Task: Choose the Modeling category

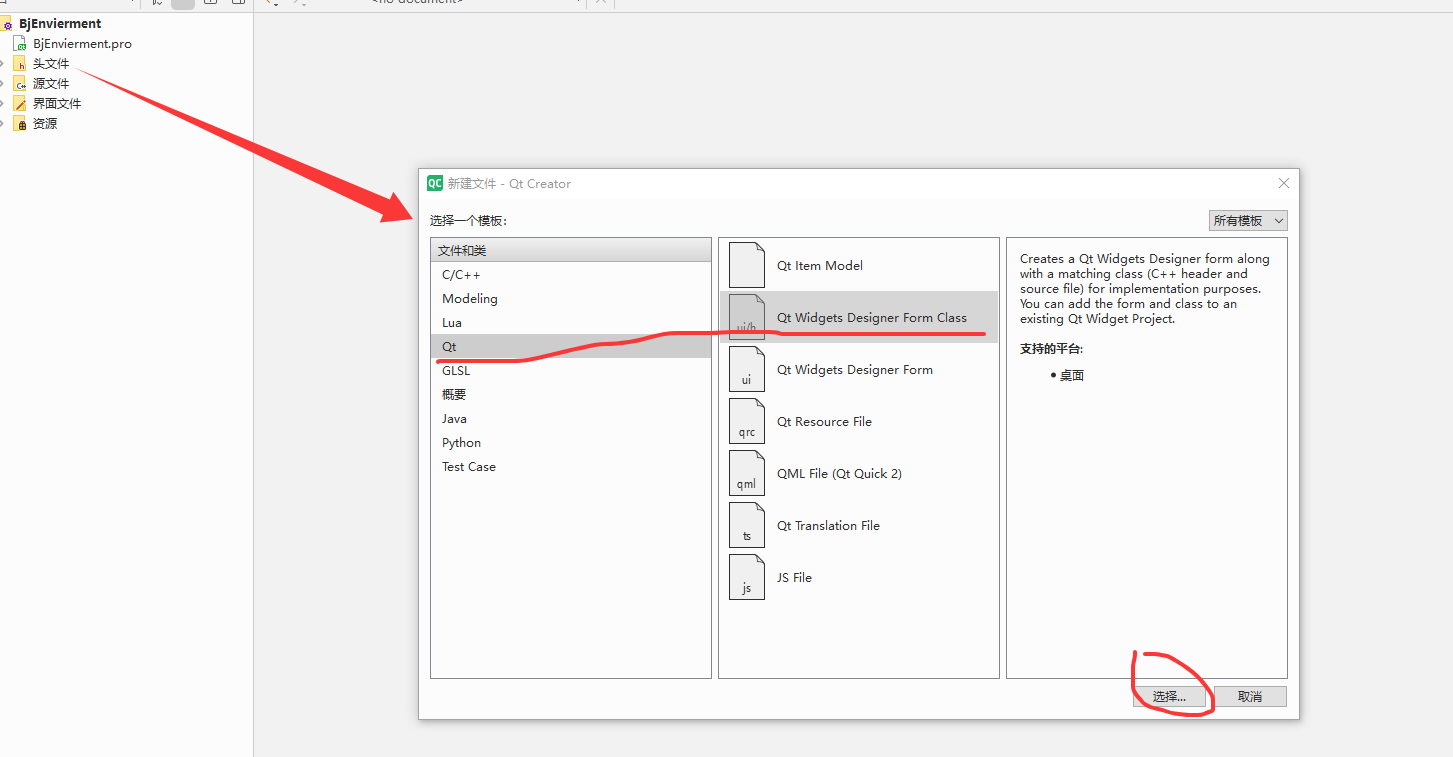Action: pyautogui.click(x=571, y=298)
